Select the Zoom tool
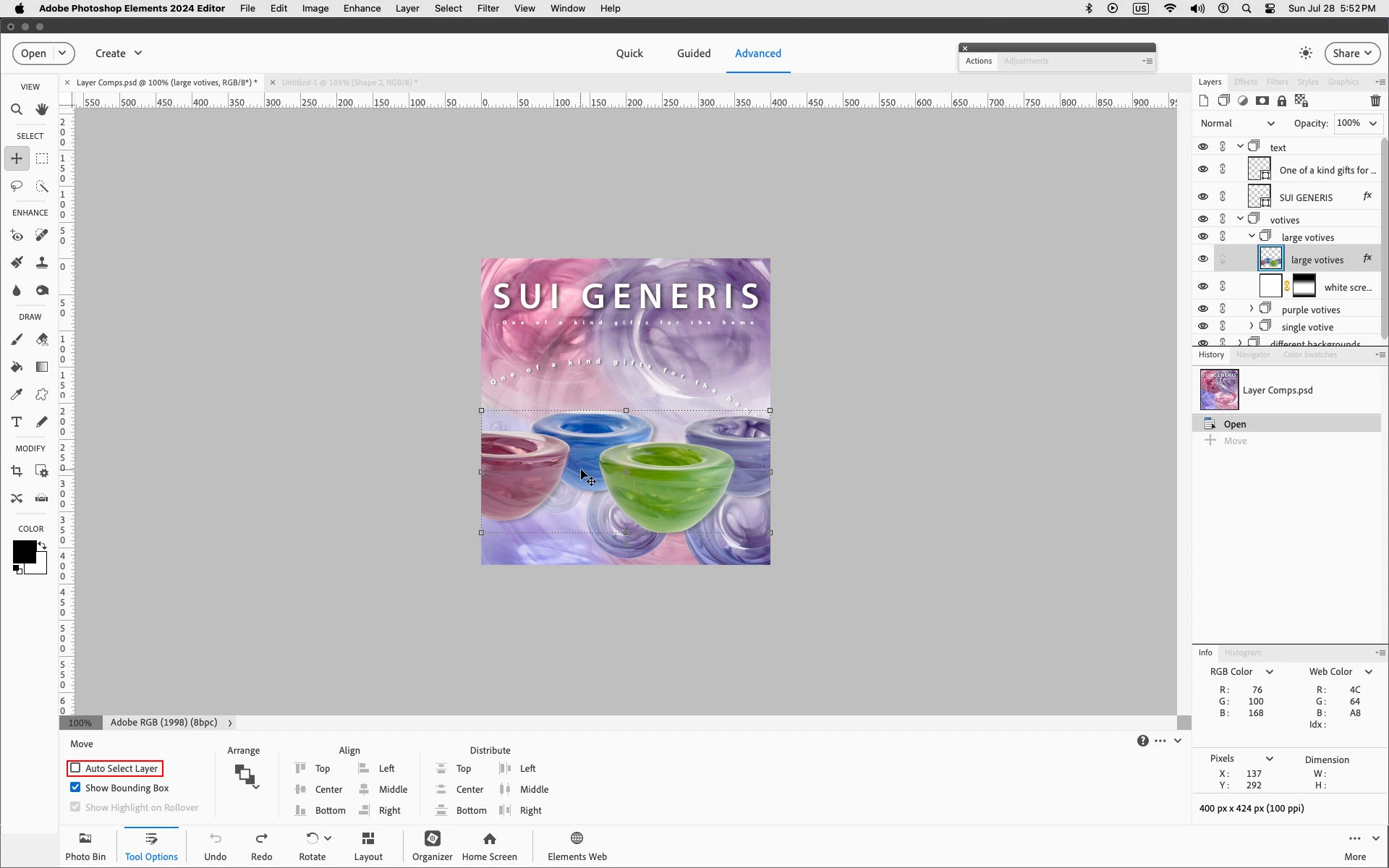This screenshot has width=1389, height=868. tap(17, 110)
